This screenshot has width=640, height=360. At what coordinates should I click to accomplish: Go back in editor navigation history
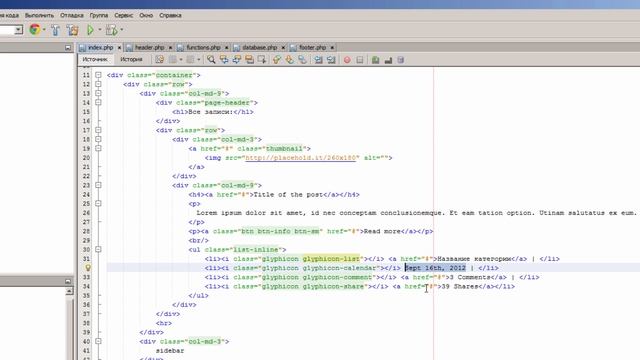point(173,60)
